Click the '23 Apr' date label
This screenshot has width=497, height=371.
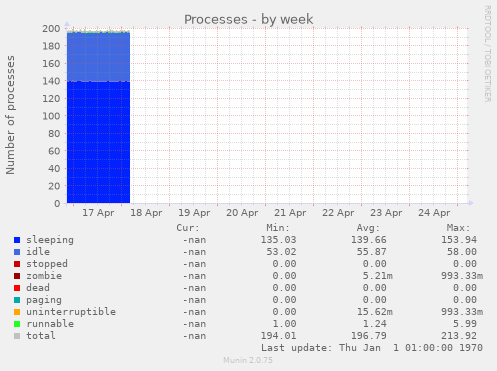click(386, 213)
